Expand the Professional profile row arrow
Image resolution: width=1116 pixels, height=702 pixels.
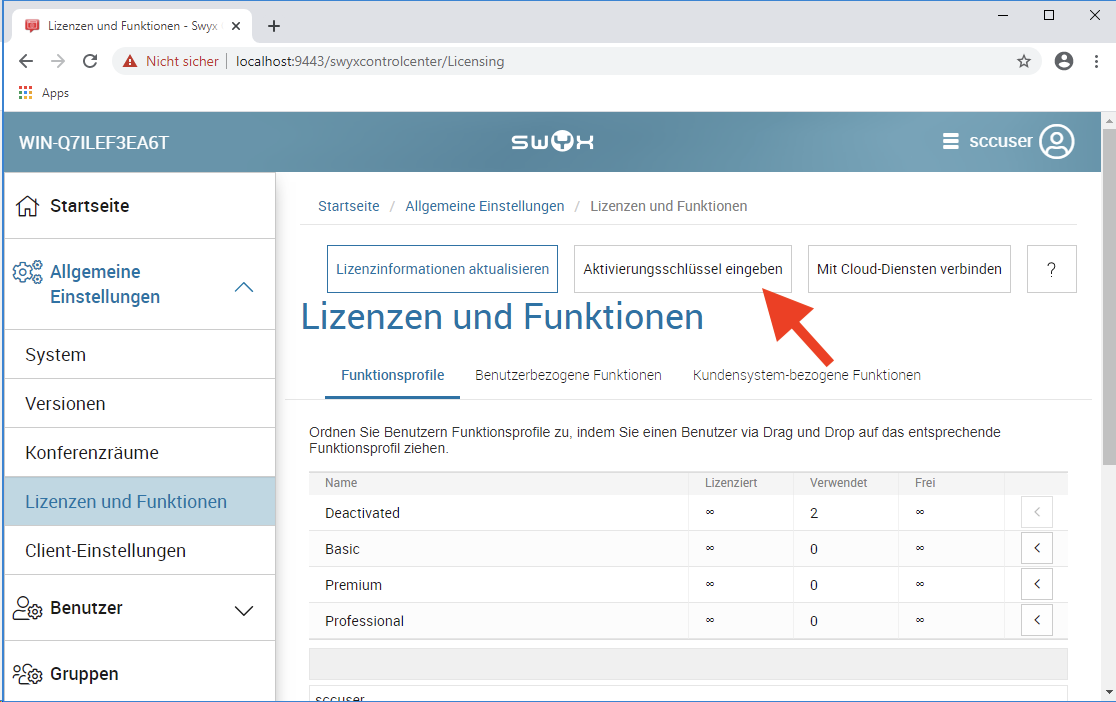coord(1036,621)
